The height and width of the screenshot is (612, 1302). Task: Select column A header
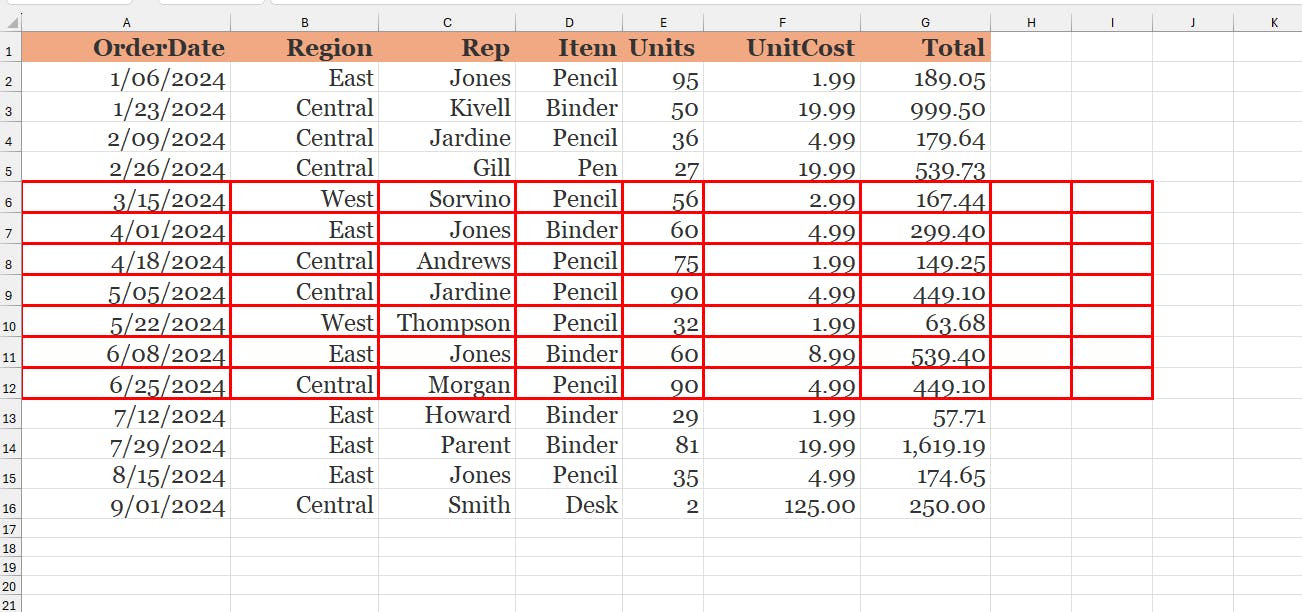point(126,22)
